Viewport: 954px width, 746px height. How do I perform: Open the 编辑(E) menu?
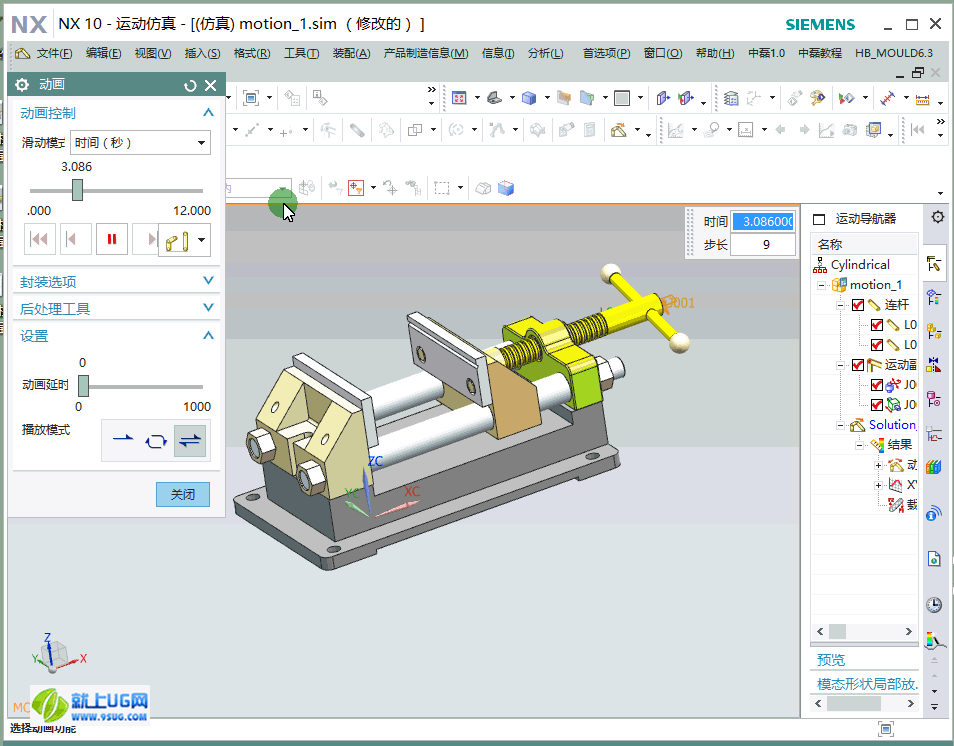coord(103,54)
